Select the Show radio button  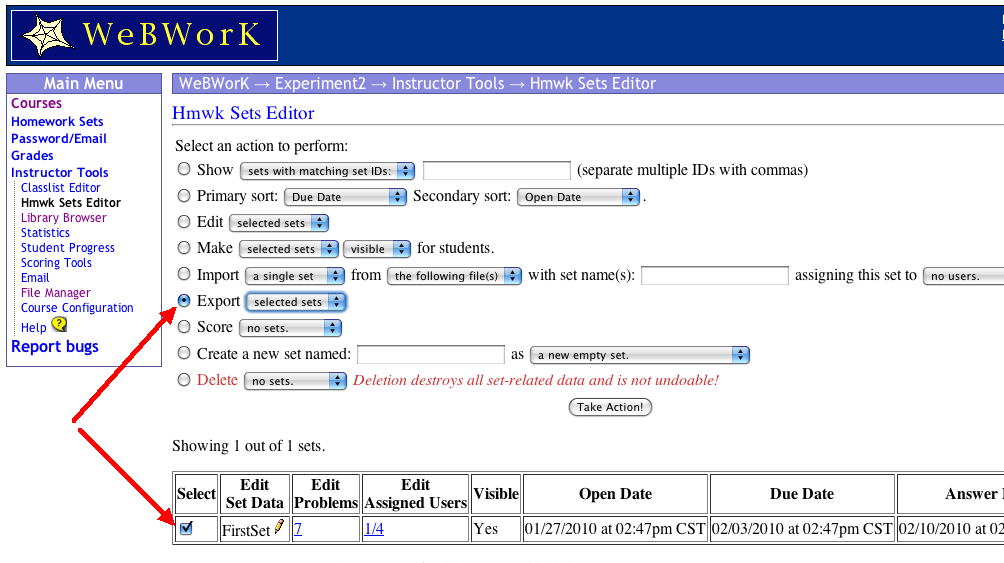point(184,169)
